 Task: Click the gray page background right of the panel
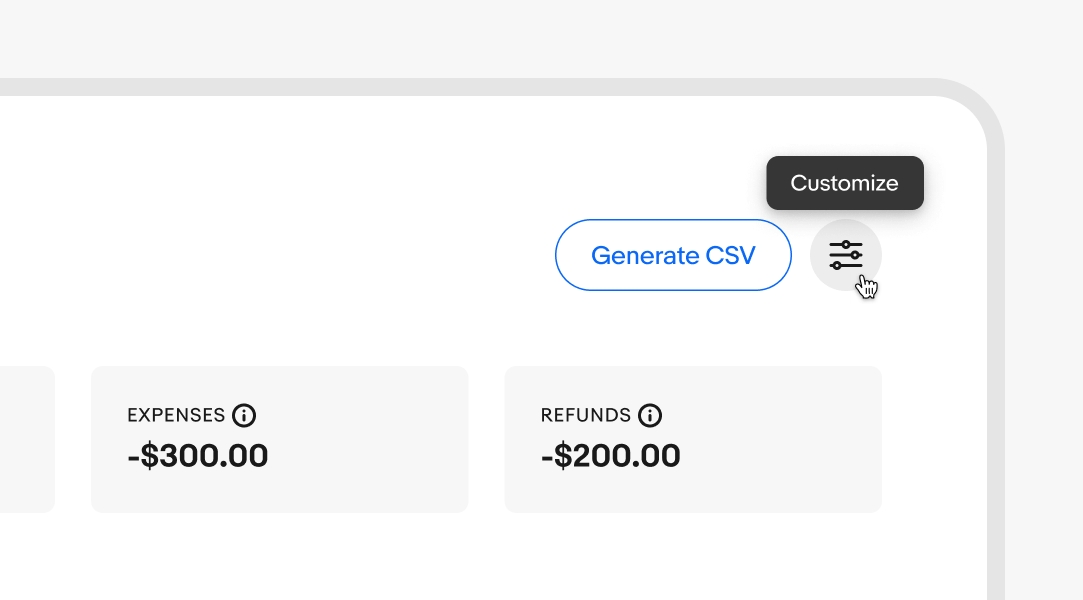(x=1045, y=350)
